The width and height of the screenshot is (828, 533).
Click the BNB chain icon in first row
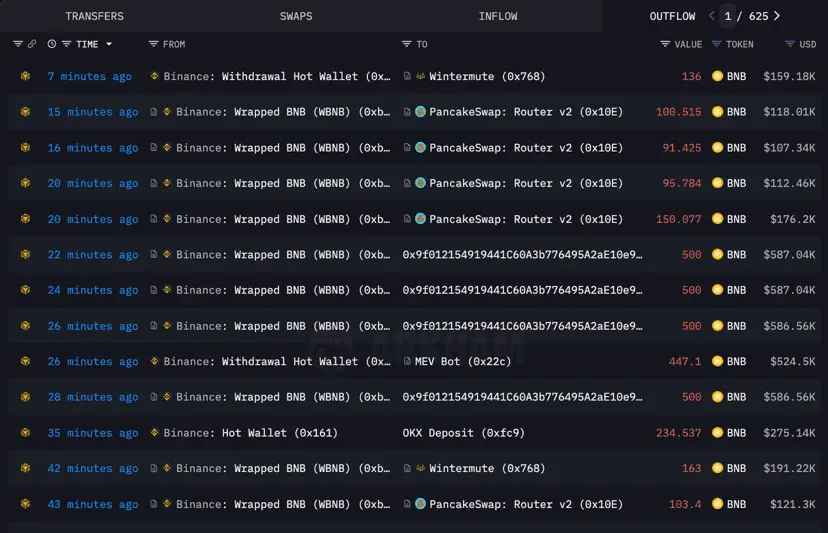coord(25,76)
